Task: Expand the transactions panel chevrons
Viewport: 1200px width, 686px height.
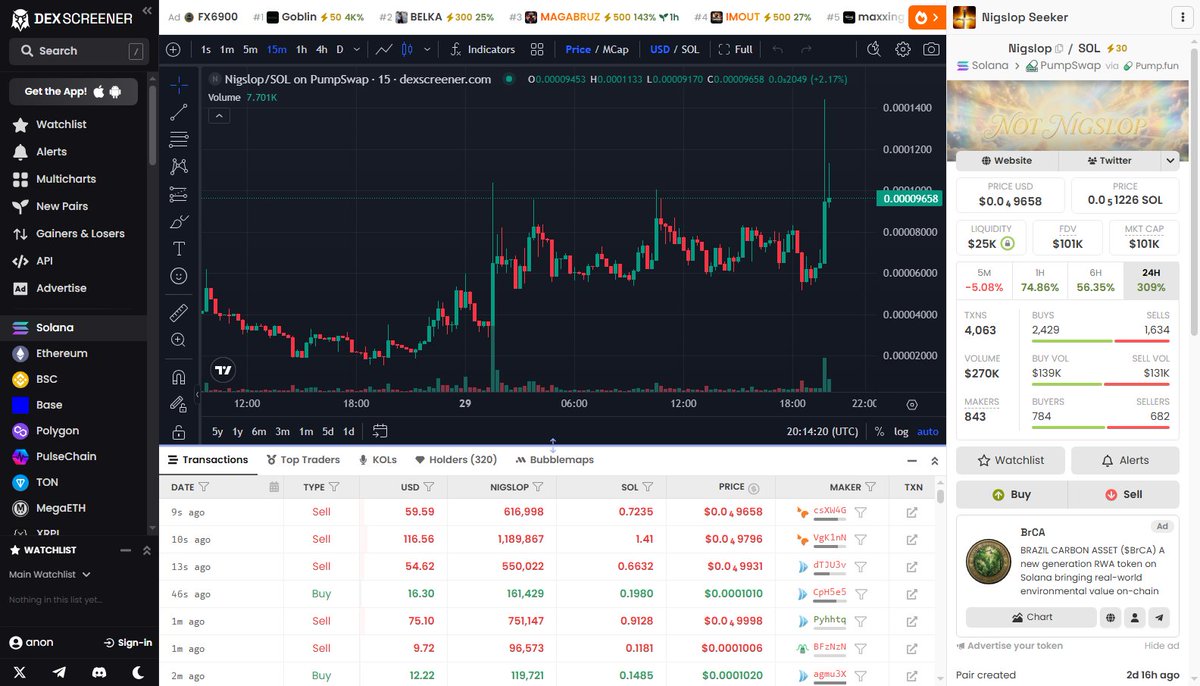Action: 935,460
